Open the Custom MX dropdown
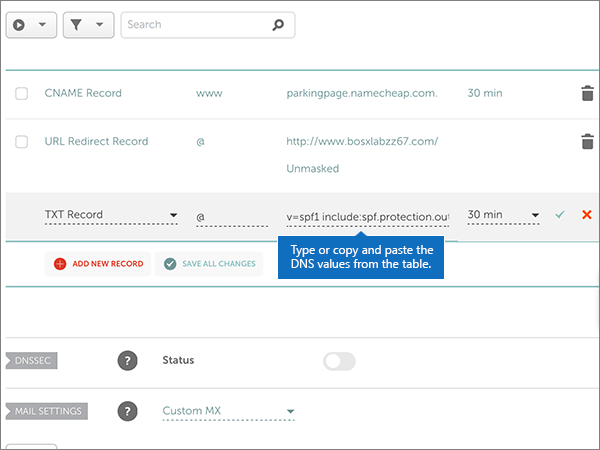Image resolution: width=600 pixels, height=450 pixels. pos(228,411)
